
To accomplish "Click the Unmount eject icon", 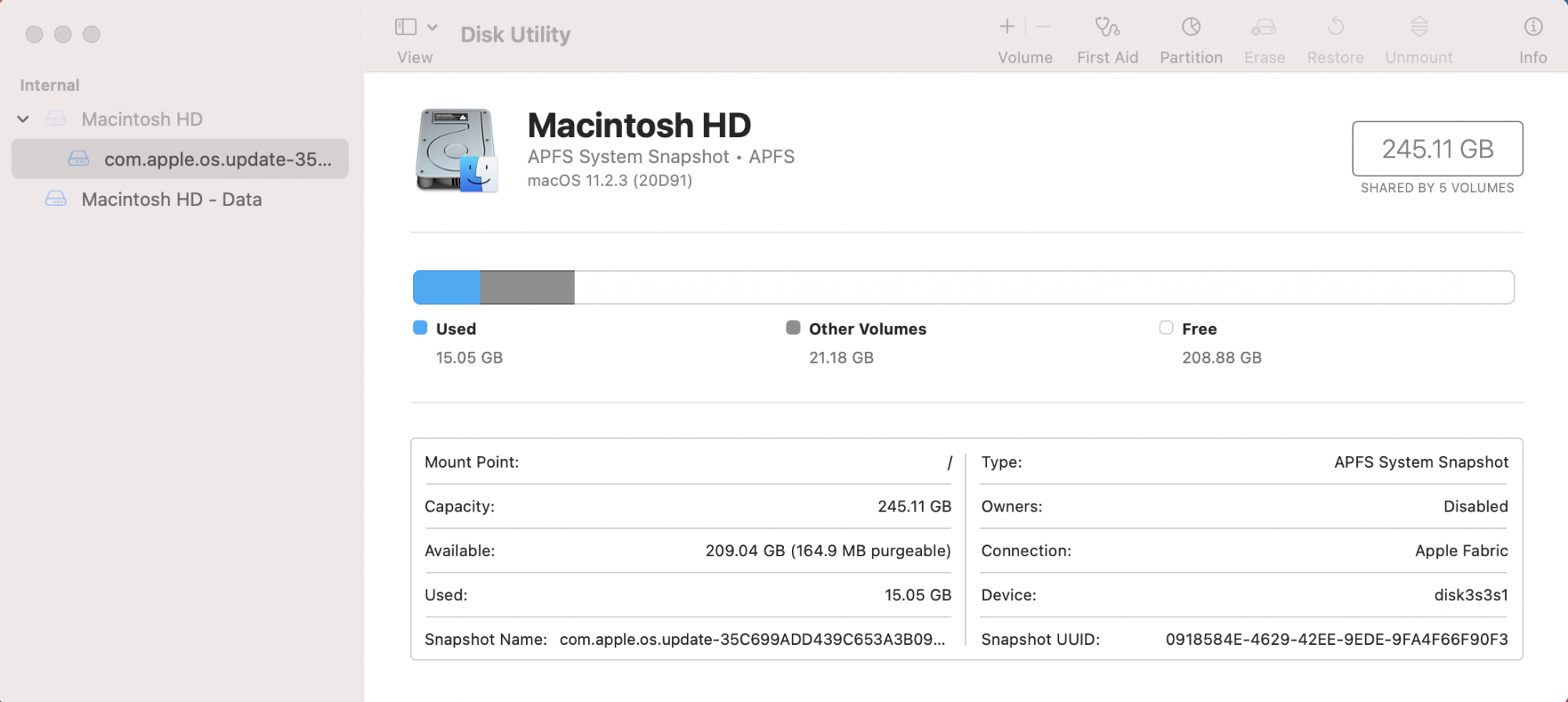I will (x=1419, y=27).
